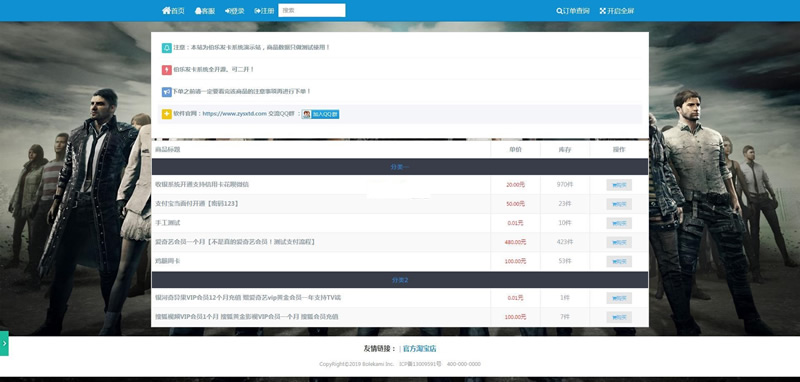Open the 注册 register page
The width and height of the screenshot is (800, 382).
[x=264, y=11]
